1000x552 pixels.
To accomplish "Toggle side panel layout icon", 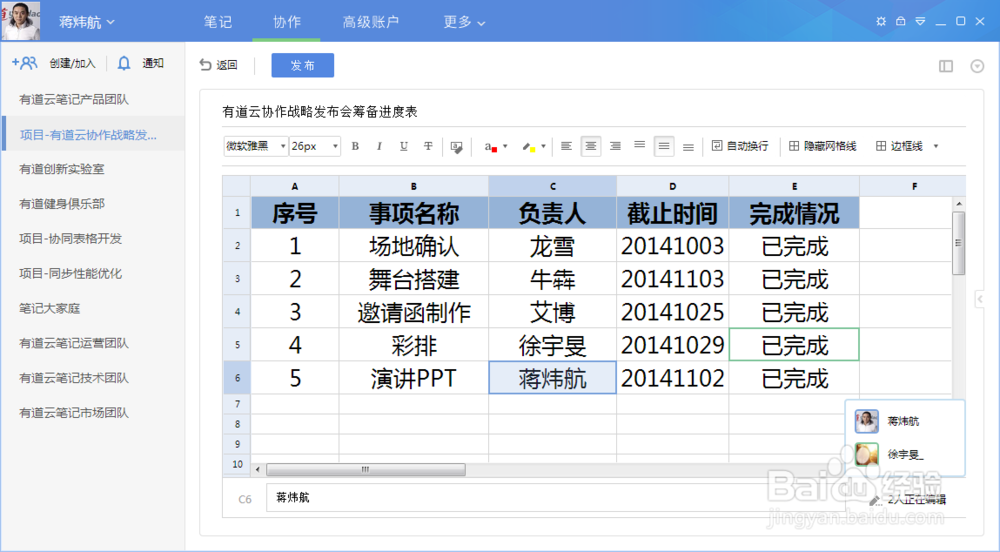I will tap(946, 66).
